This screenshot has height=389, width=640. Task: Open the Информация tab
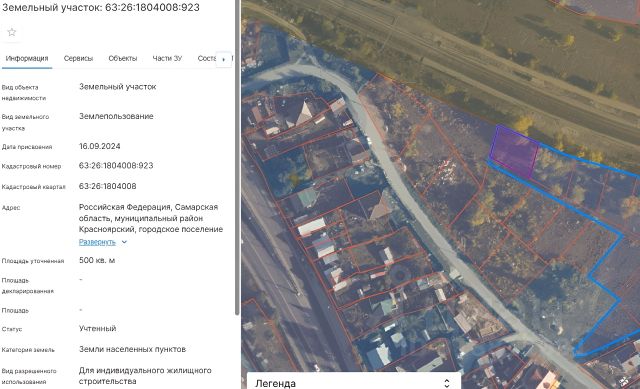[27, 58]
